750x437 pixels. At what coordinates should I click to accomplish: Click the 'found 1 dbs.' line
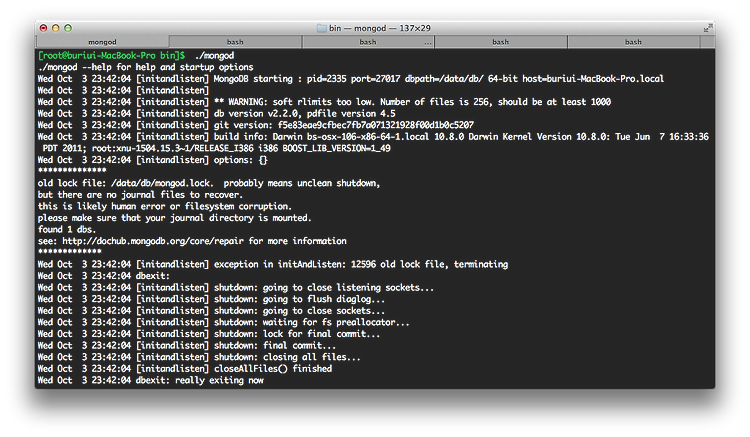(66, 229)
